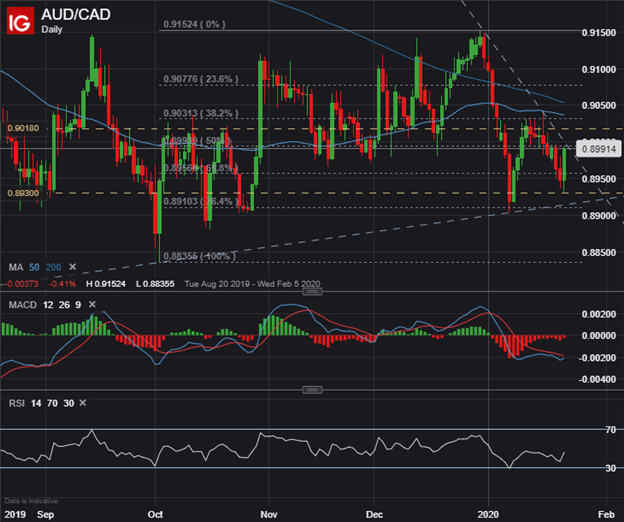Click the 0.89500 price axis label

click(x=599, y=179)
